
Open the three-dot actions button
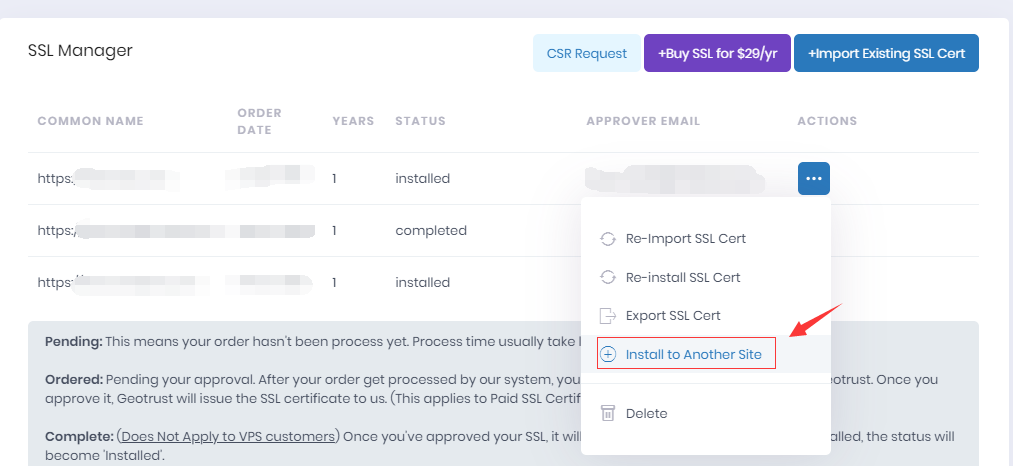(x=814, y=178)
